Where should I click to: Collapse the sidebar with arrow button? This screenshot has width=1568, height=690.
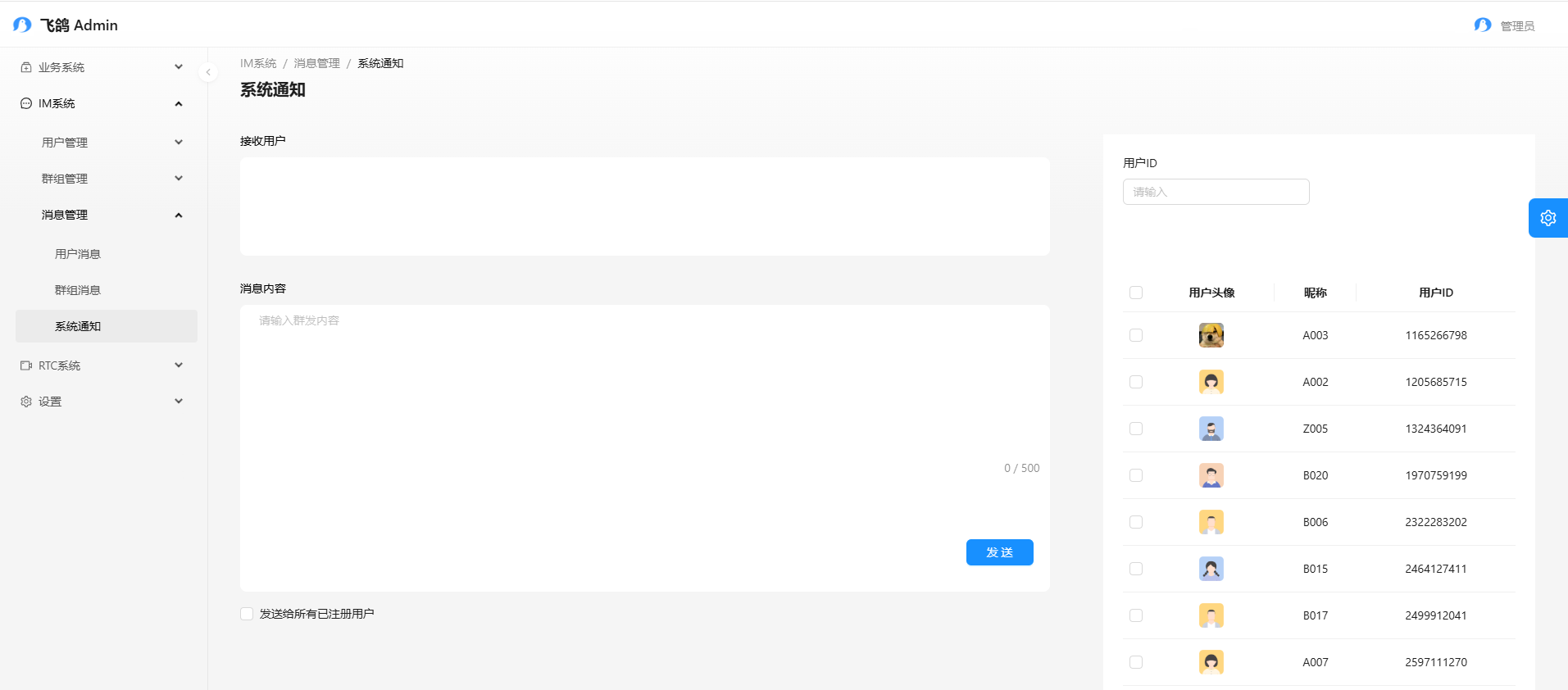[208, 72]
